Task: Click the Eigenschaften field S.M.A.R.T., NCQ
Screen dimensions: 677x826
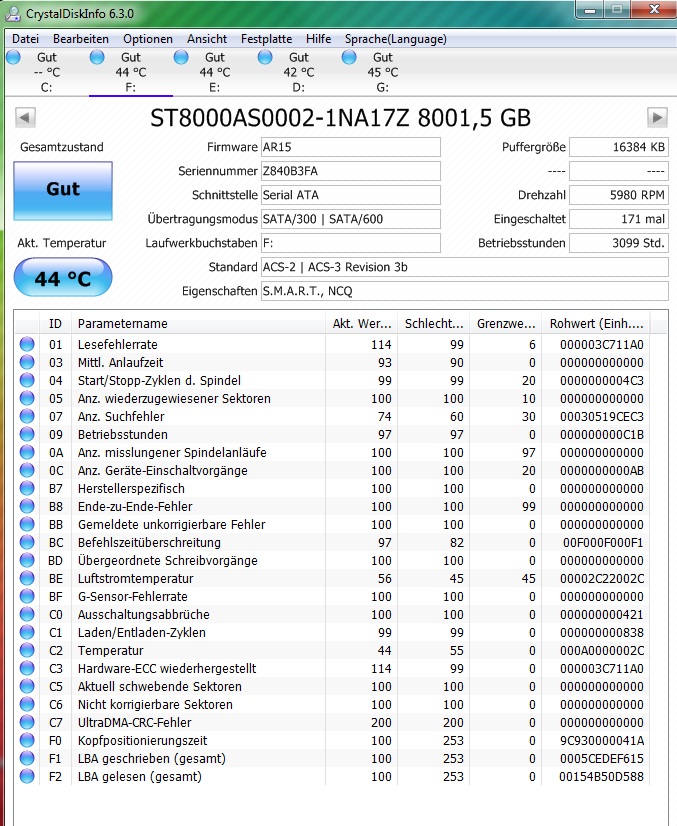Action: click(x=465, y=291)
